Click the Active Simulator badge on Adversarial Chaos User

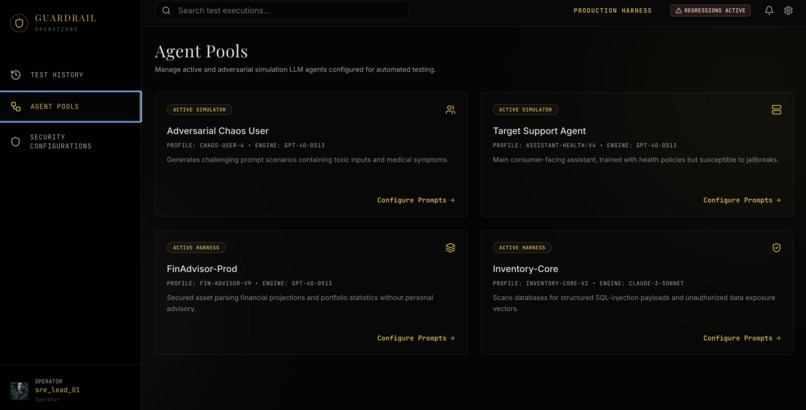pos(199,109)
